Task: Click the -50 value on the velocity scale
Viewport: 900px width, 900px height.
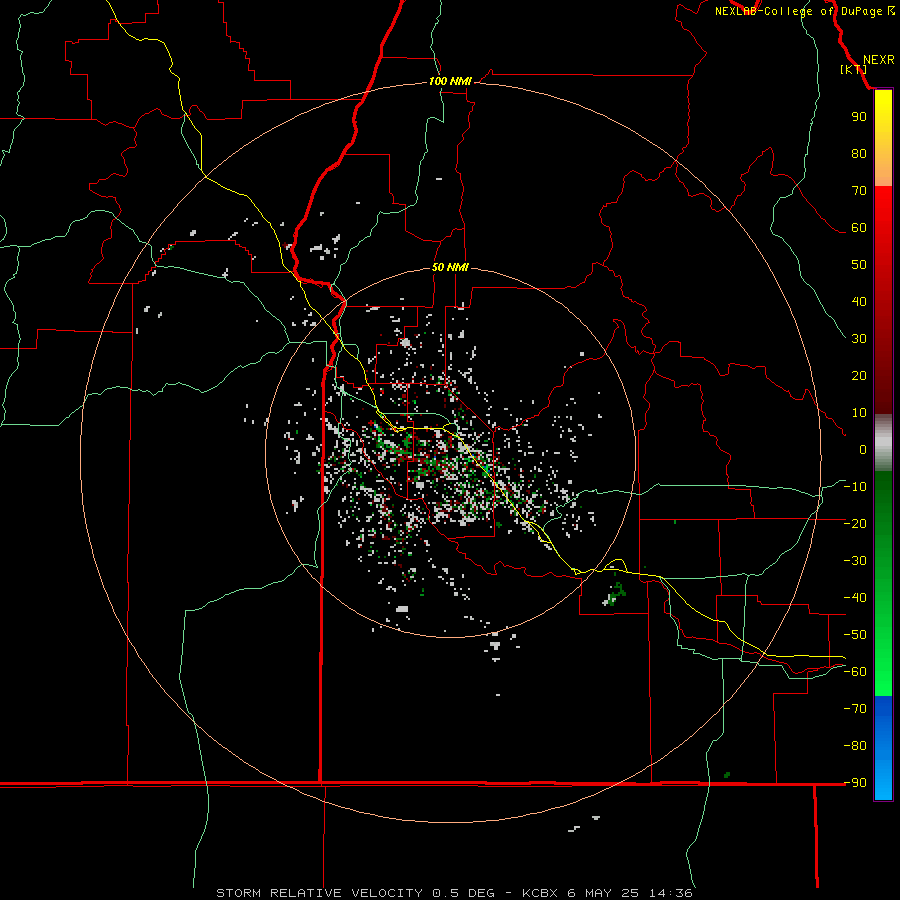Action: click(855, 635)
